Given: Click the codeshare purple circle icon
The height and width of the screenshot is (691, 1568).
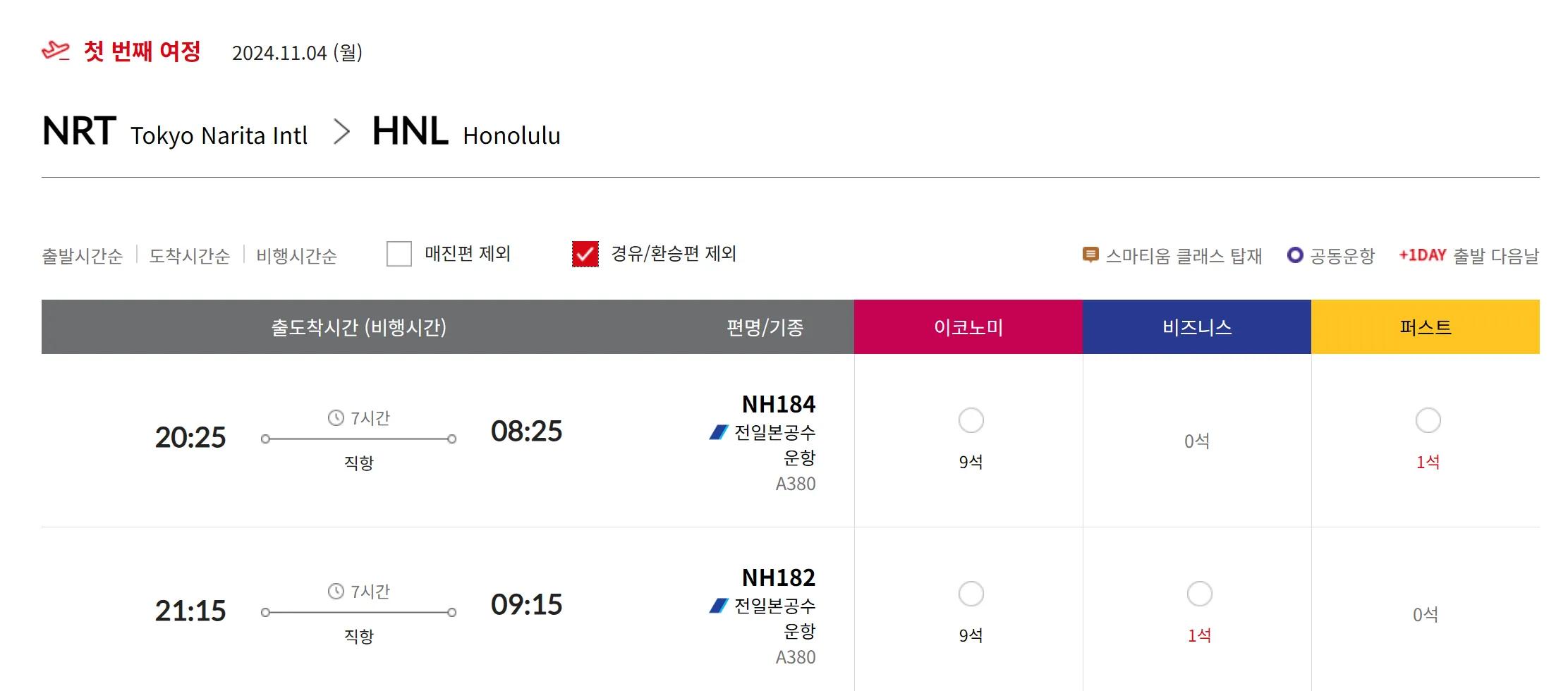Looking at the screenshot, I should pyautogui.click(x=1294, y=255).
